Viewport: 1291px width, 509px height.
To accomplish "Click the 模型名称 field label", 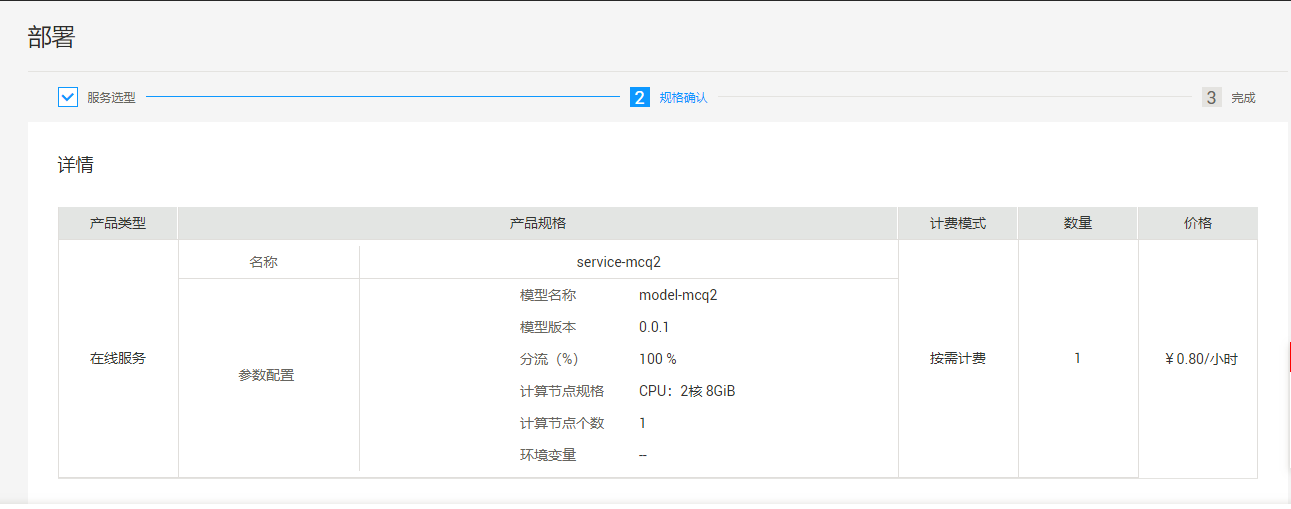I will [548, 295].
